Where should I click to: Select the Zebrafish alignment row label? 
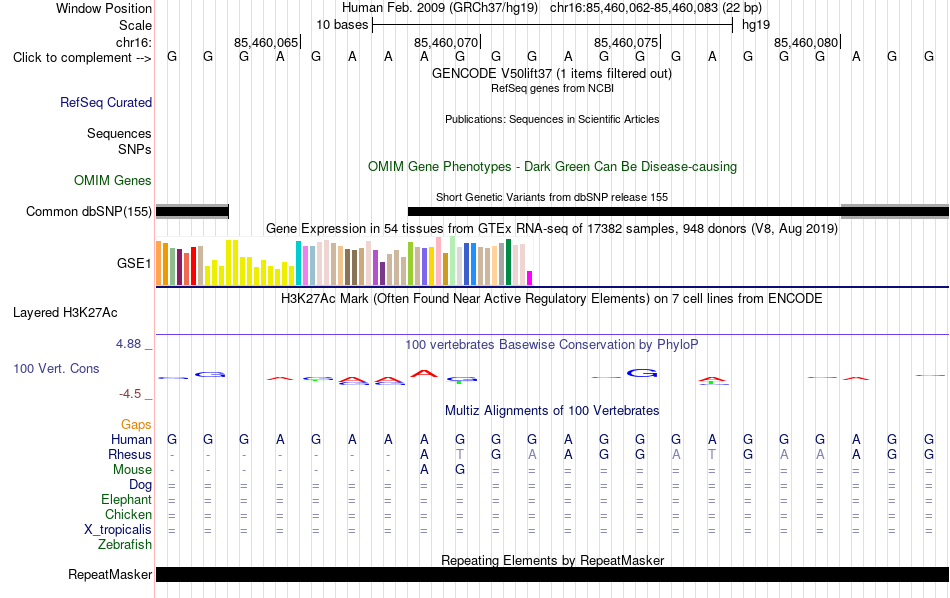[x=125, y=545]
